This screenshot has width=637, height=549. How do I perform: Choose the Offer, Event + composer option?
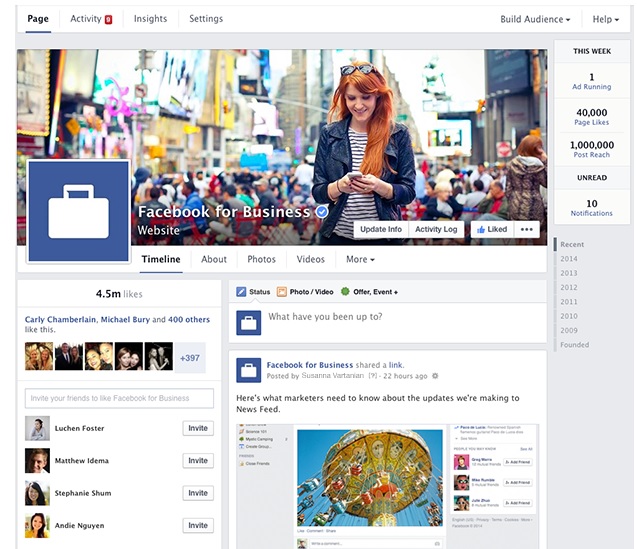click(345, 292)
